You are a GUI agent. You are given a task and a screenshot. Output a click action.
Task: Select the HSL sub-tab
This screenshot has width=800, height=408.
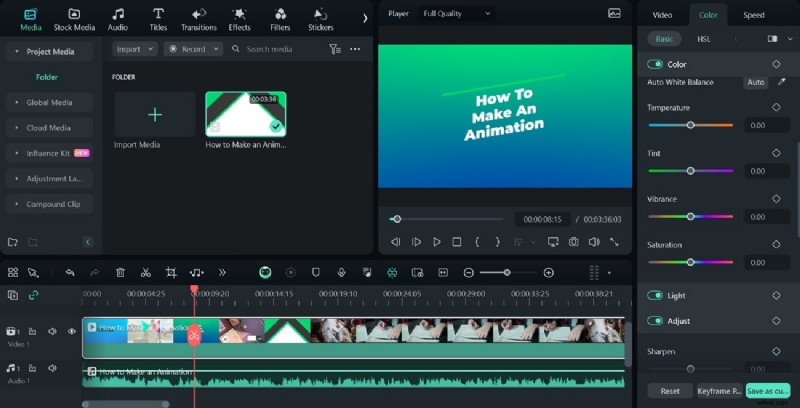tap(703, 39)
